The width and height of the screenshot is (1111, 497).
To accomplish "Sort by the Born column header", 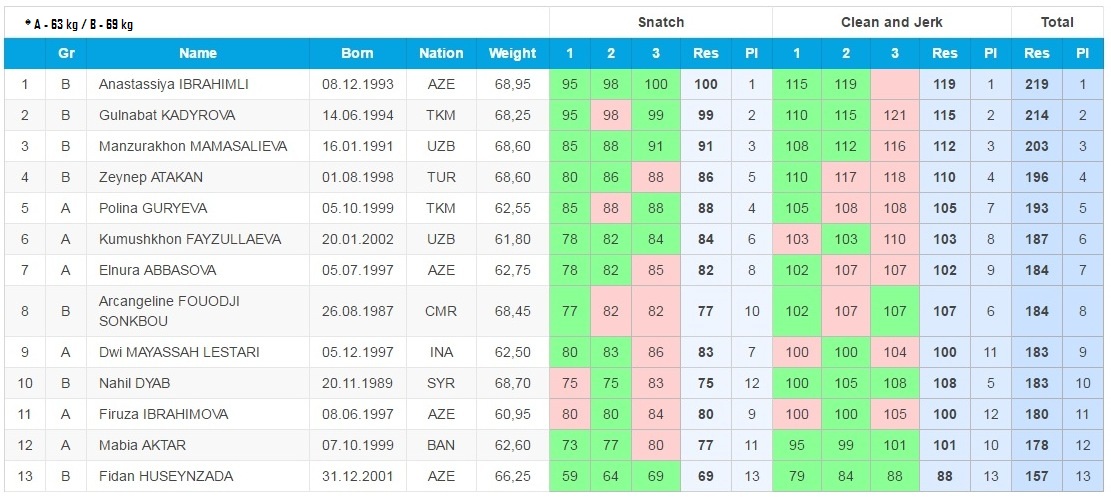I will pyautogui.click(x=357, y=54).
